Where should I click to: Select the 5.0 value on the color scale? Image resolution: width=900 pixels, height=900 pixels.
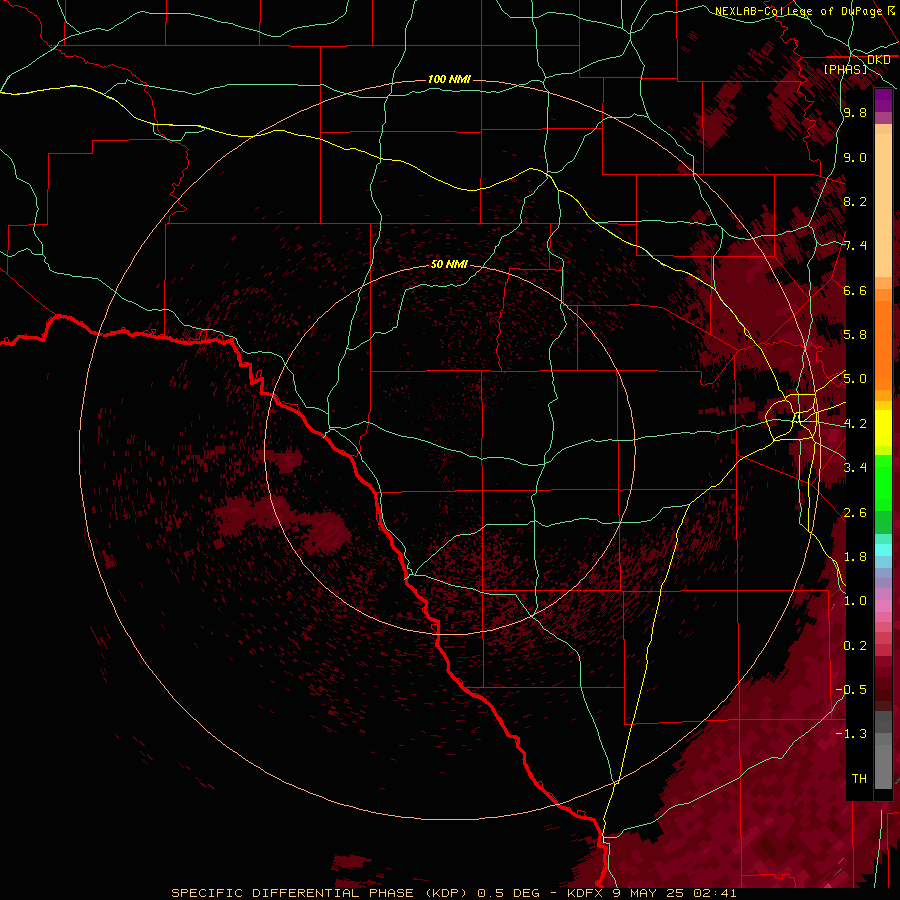[855, 379]
